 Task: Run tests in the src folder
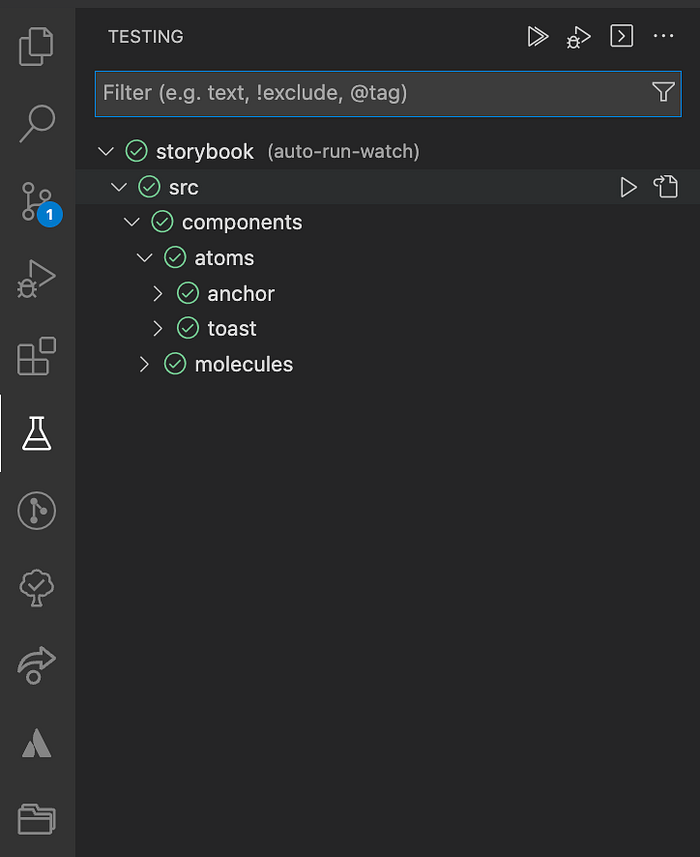coord(628,187)
